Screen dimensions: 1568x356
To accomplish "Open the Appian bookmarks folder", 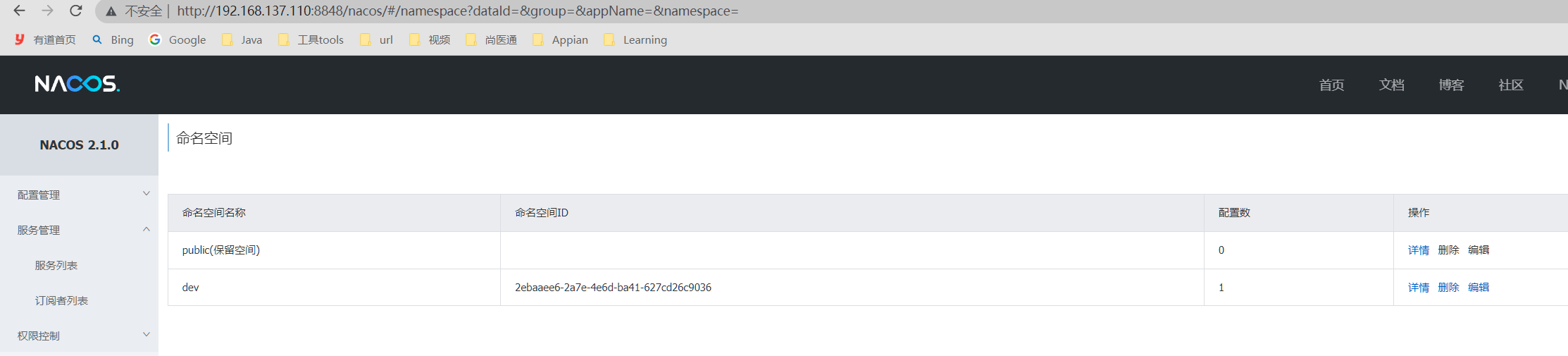I will point(560,39).
